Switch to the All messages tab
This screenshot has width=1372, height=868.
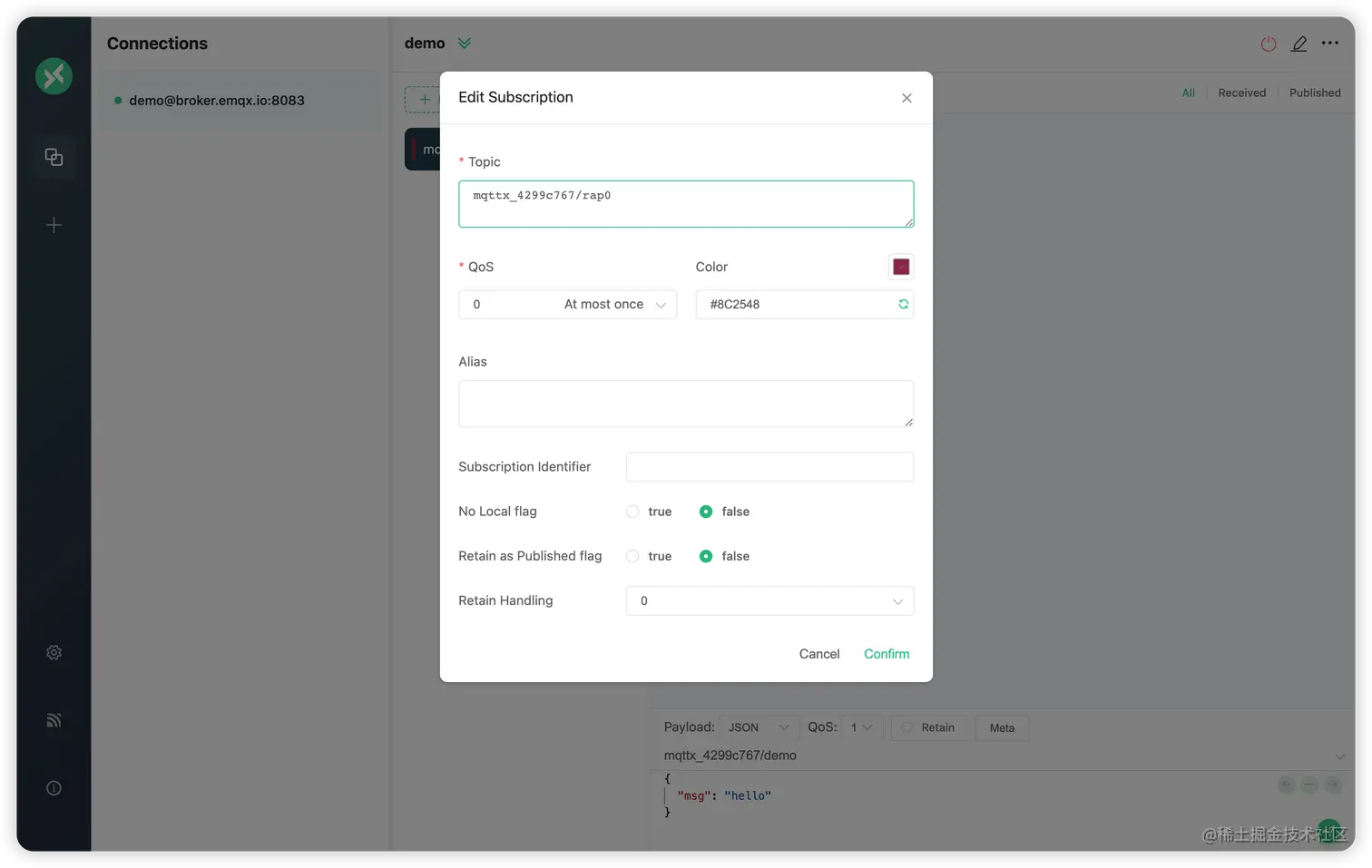1188,93
